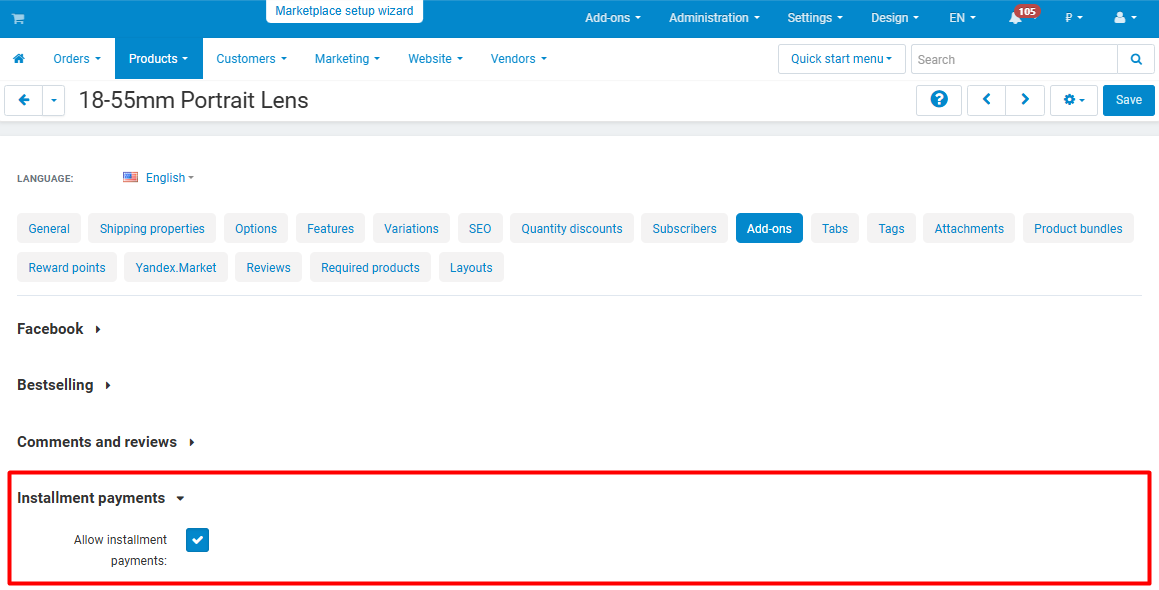Image resolution: width=1159 pixels, height=590 pixels.
Task: Click the search magnifier icon
Action: pyautogui.click(x=1136, y=59)
